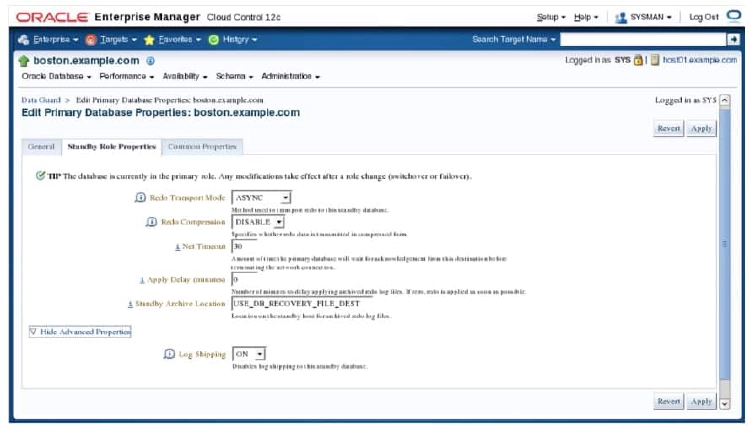Click the Favorites star icon
The image size is (750, 427).
149,40
